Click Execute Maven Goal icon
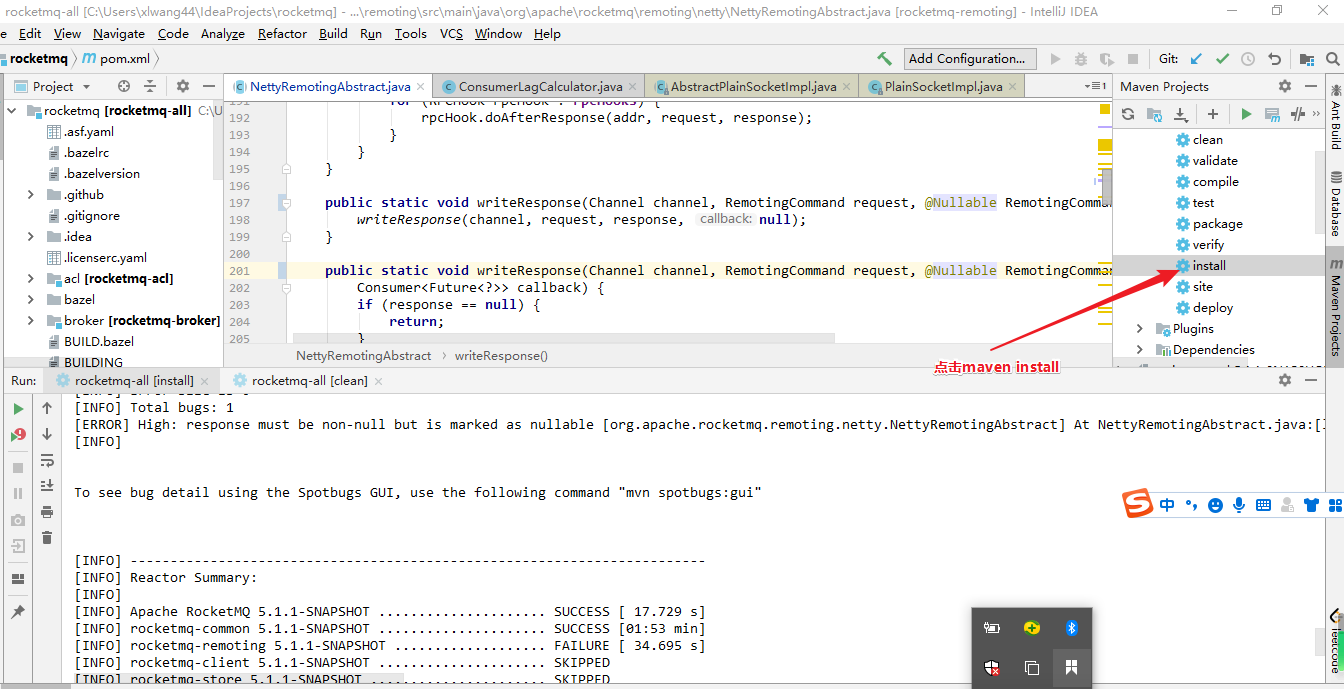This screenshot has width=1344, height=689. [1272, 114]
